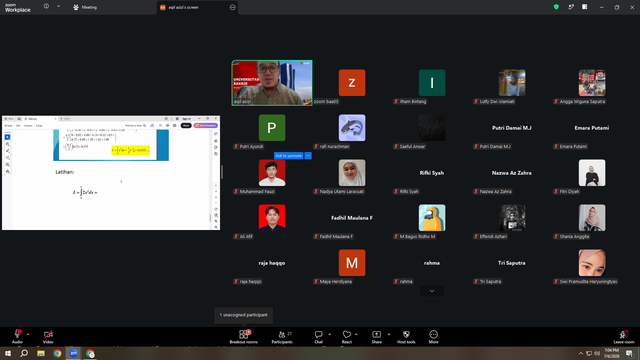Click the Ask to unmute button
640x360 pixels.
tap(289, 156)
